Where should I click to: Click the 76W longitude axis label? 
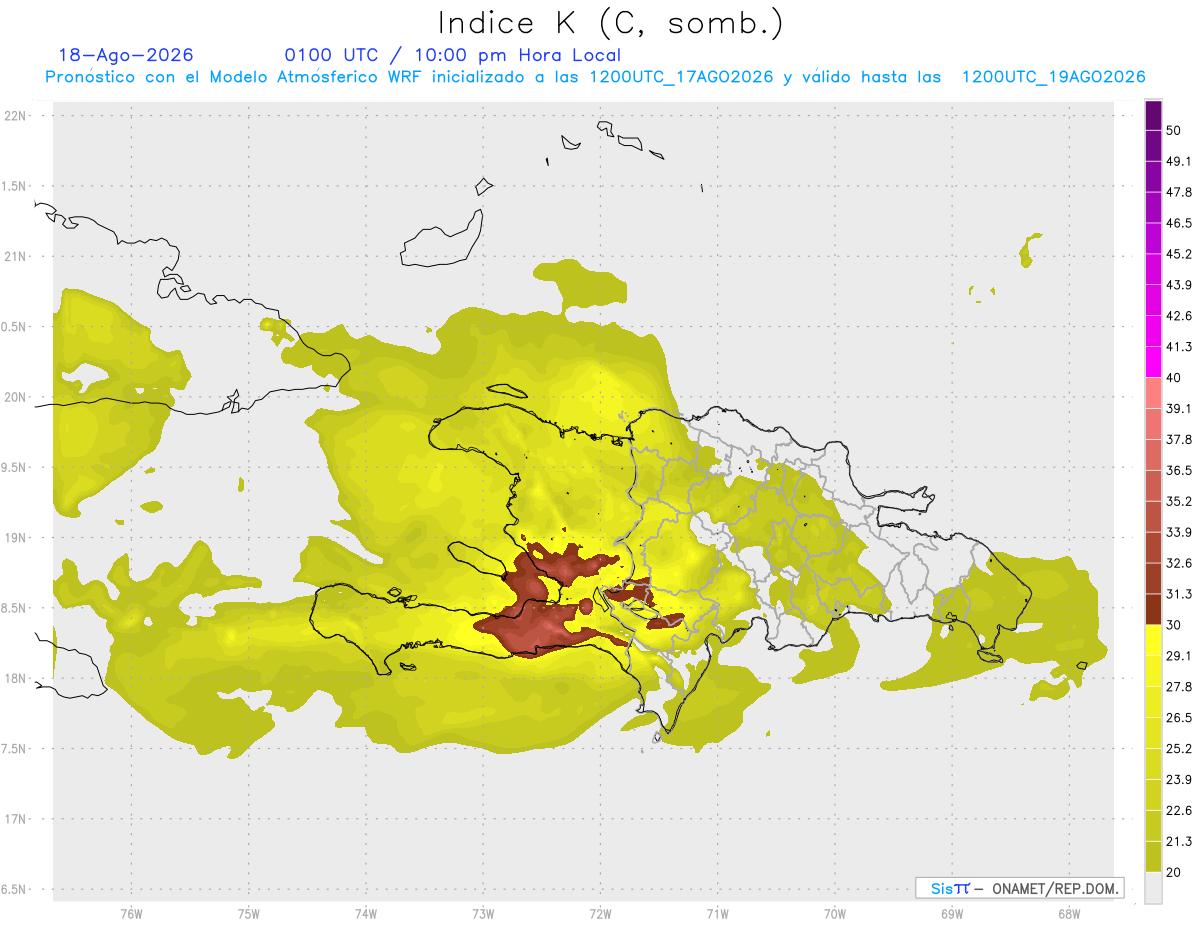pos(131,913)
